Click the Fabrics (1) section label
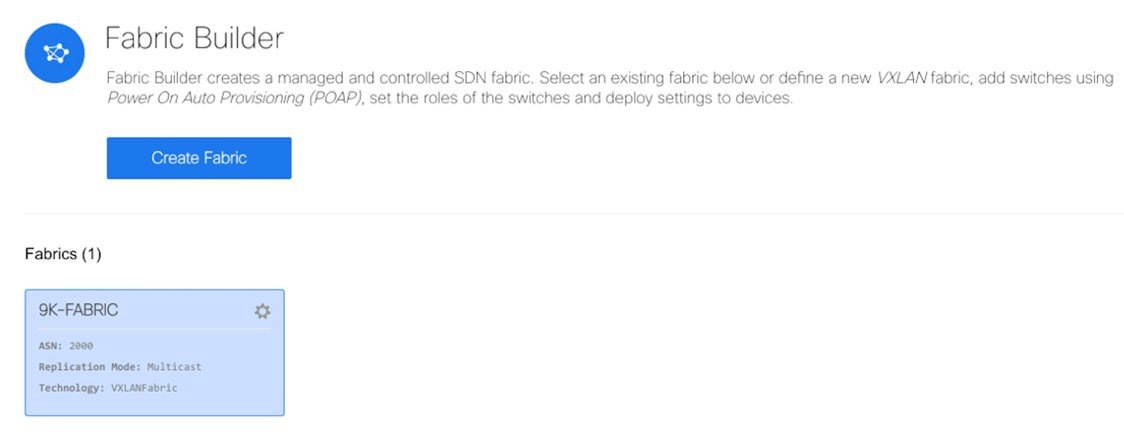 [x=63, y=255]
